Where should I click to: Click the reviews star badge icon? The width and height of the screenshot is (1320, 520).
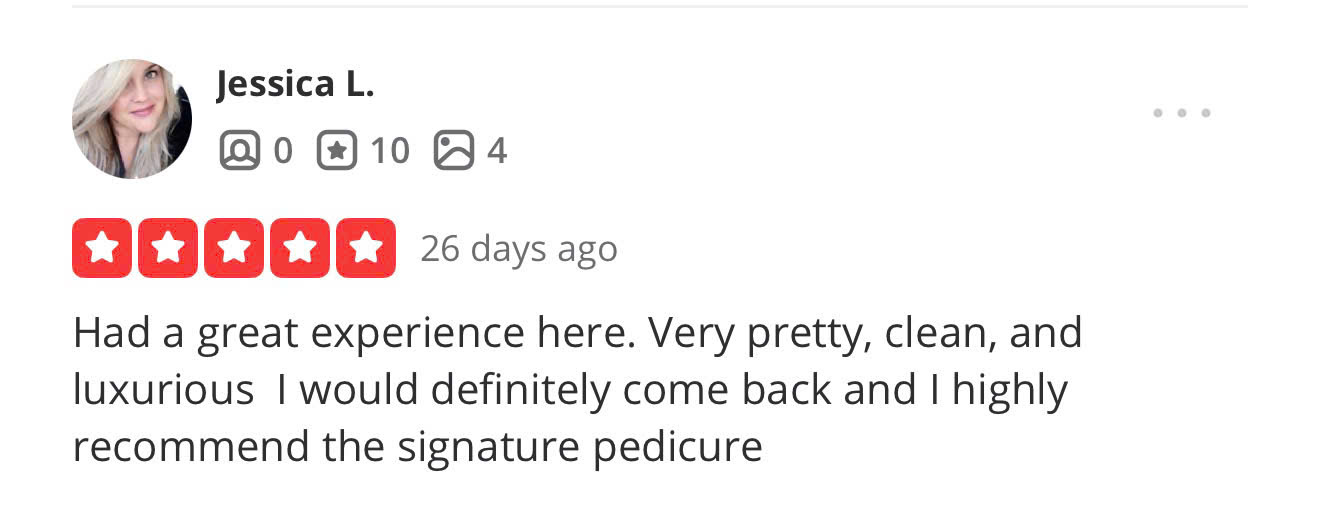(337, 151)
